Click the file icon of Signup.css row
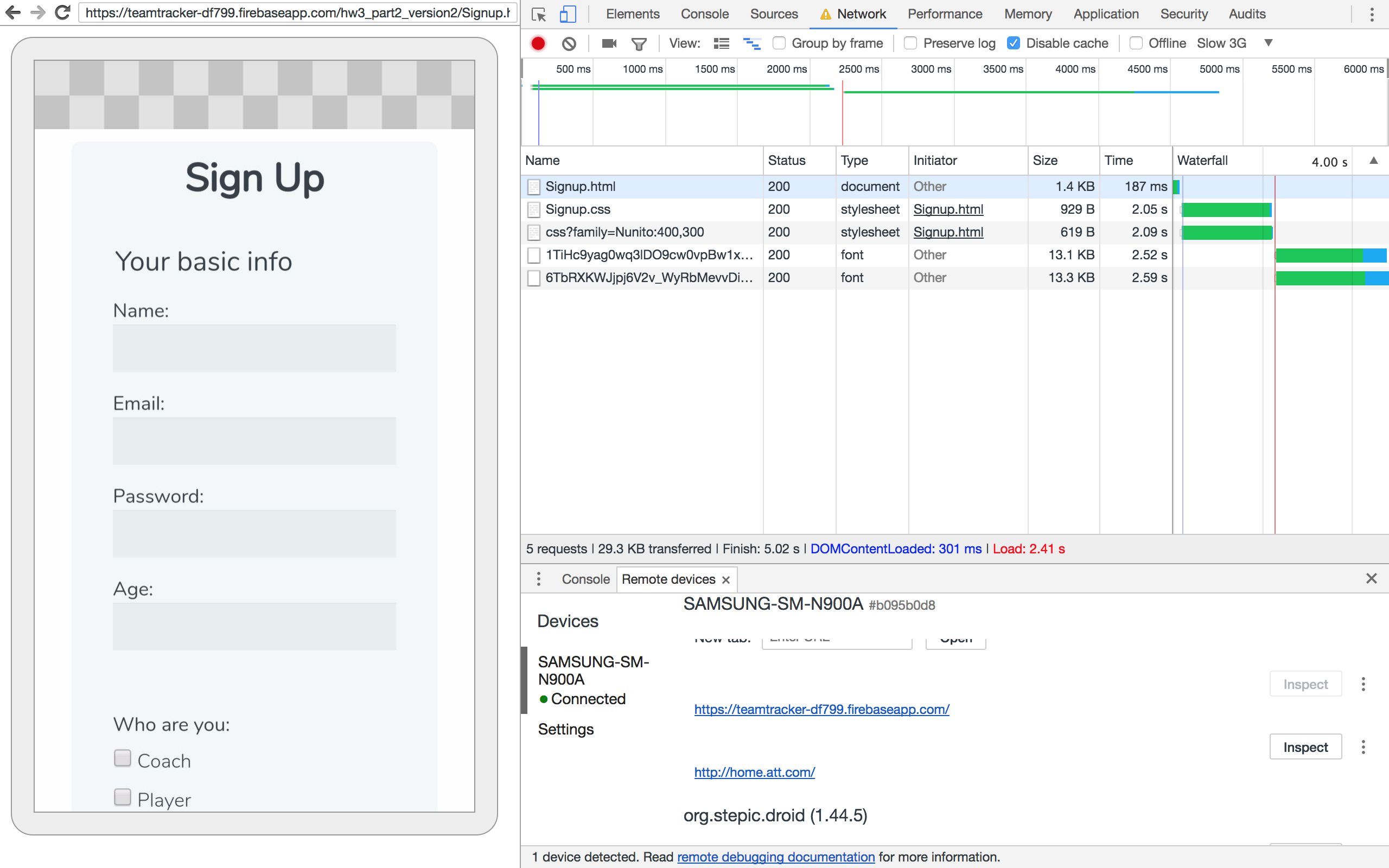Screen dimensions: 1389x868 click(534, 209)
